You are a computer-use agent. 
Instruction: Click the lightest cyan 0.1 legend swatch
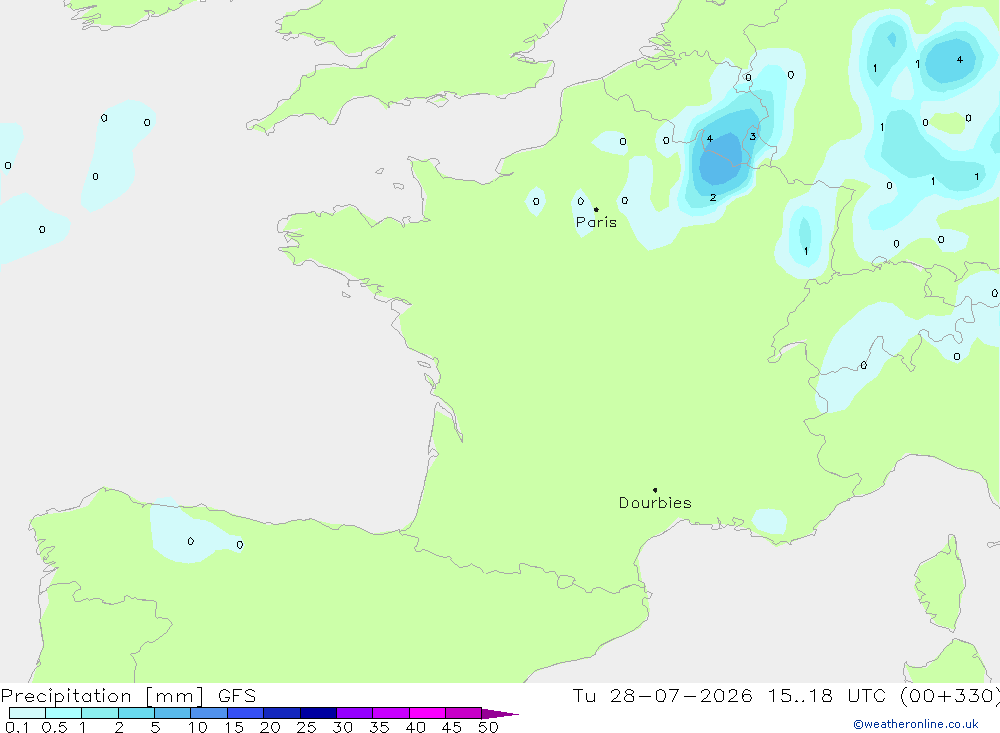point(27,713)
